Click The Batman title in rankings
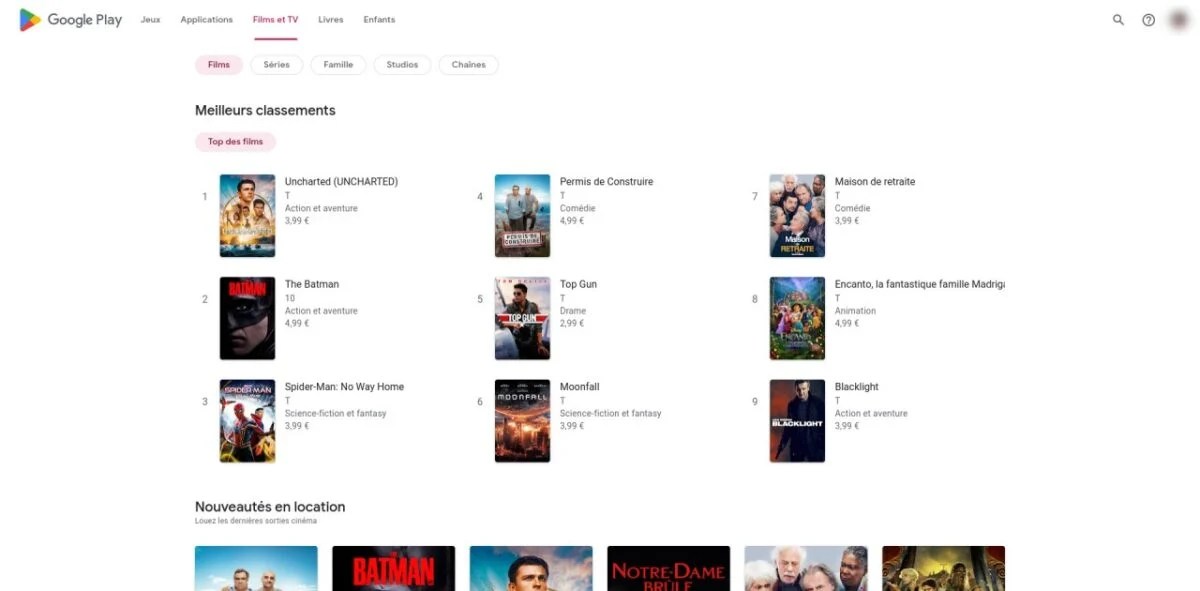This screenshot has width=1200, height=591. (312, 284)
